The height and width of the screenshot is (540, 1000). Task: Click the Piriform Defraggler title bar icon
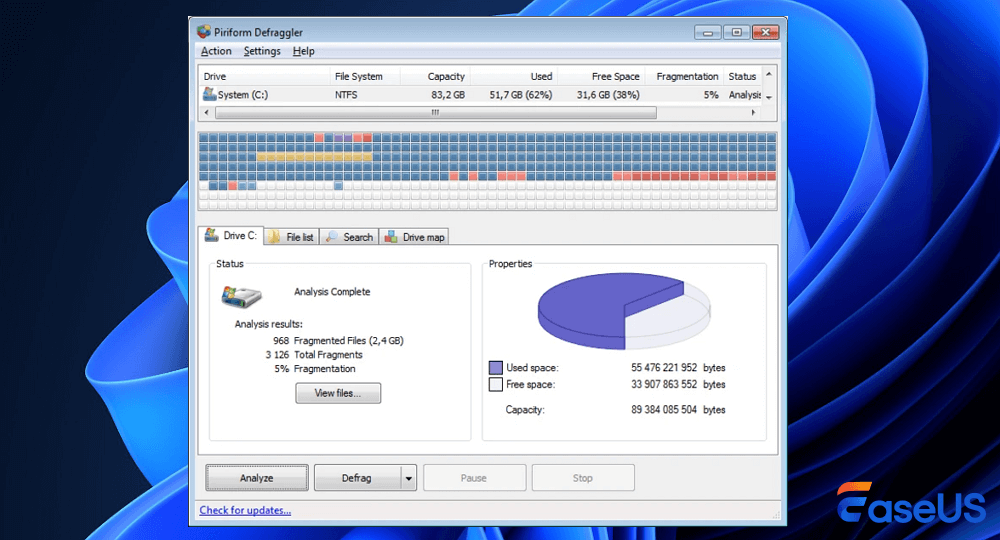pos(203,31)
